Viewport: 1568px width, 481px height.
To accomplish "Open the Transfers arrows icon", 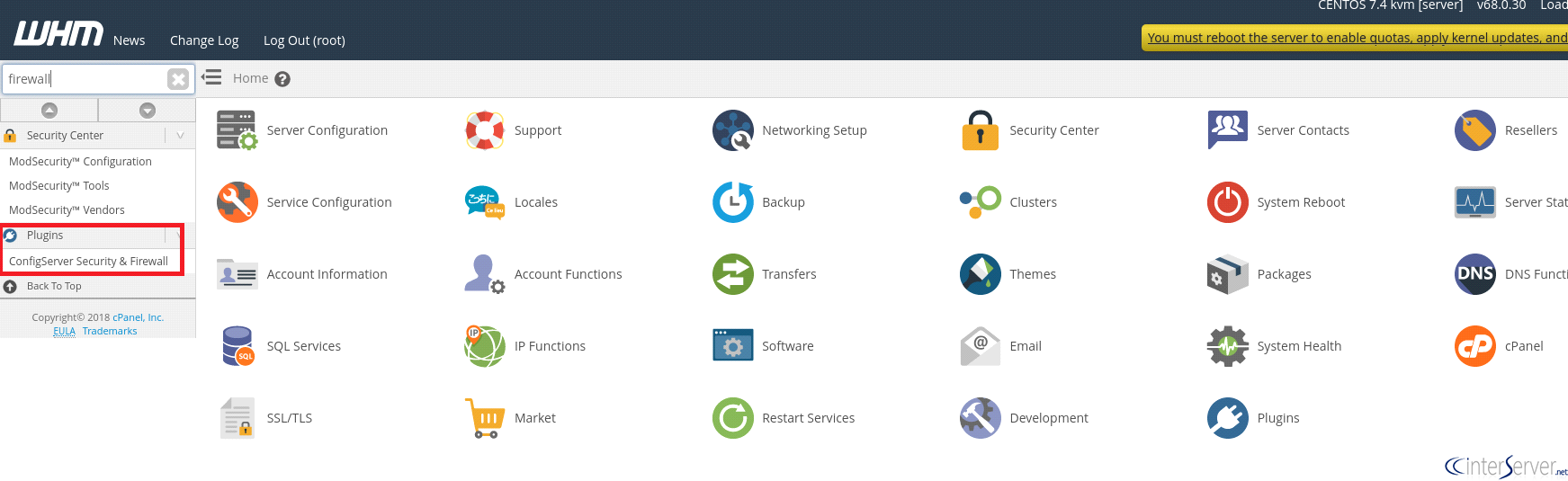I will click(x=733, y=274).
